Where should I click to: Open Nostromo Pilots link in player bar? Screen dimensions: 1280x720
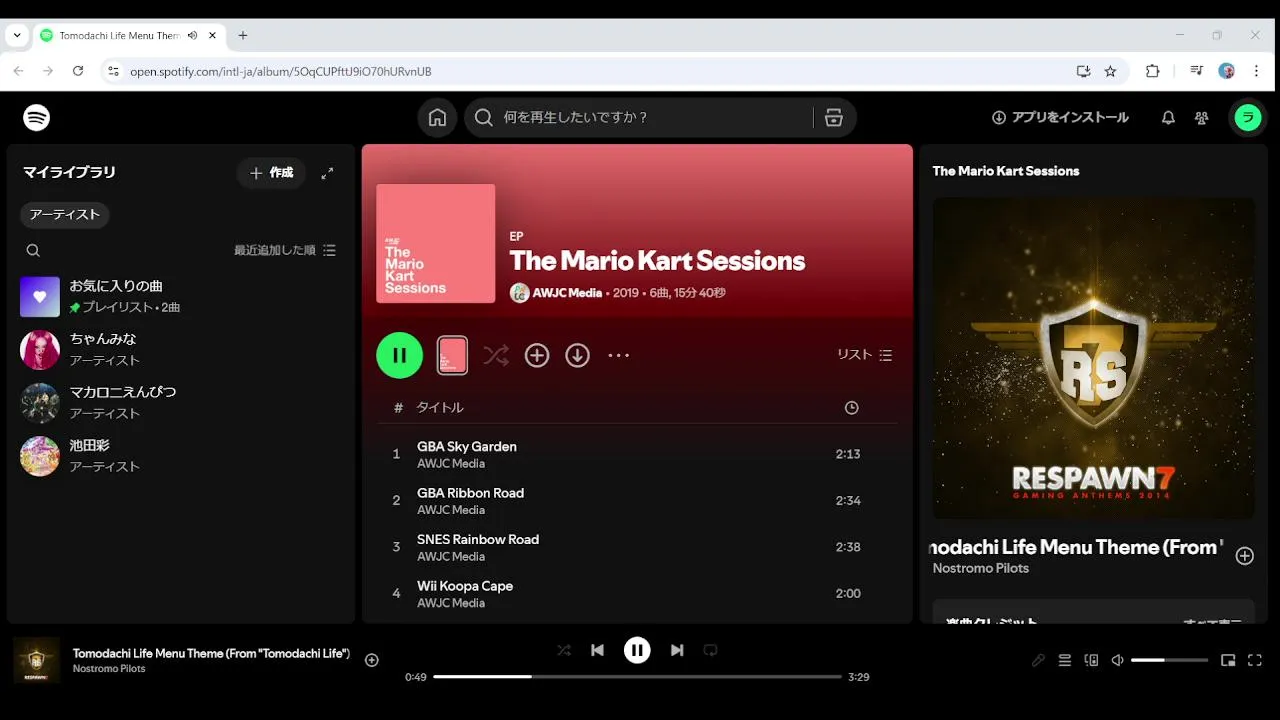point(109,668)
